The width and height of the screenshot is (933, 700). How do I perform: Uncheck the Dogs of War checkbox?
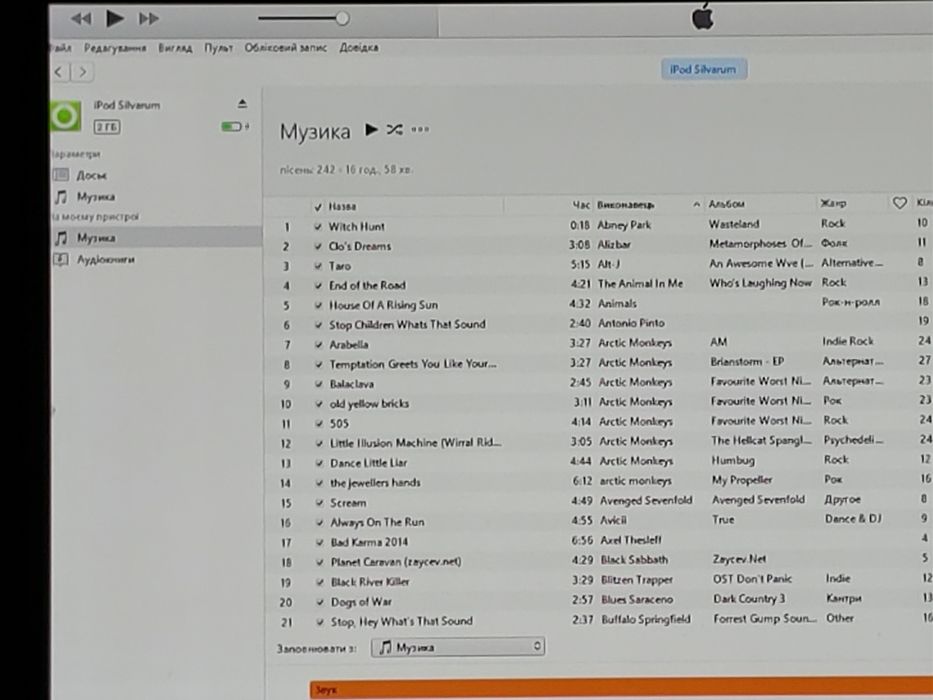tap(320, 602)
